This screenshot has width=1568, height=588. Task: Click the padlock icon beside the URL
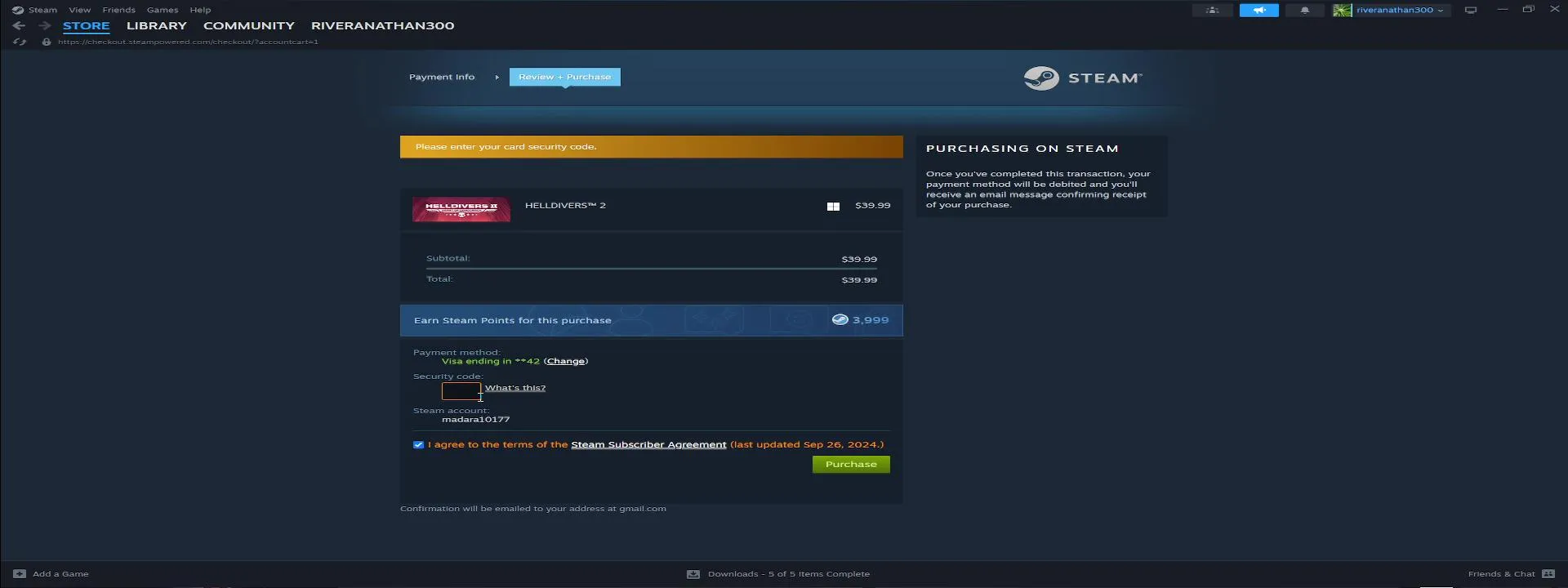coord(47,42)
